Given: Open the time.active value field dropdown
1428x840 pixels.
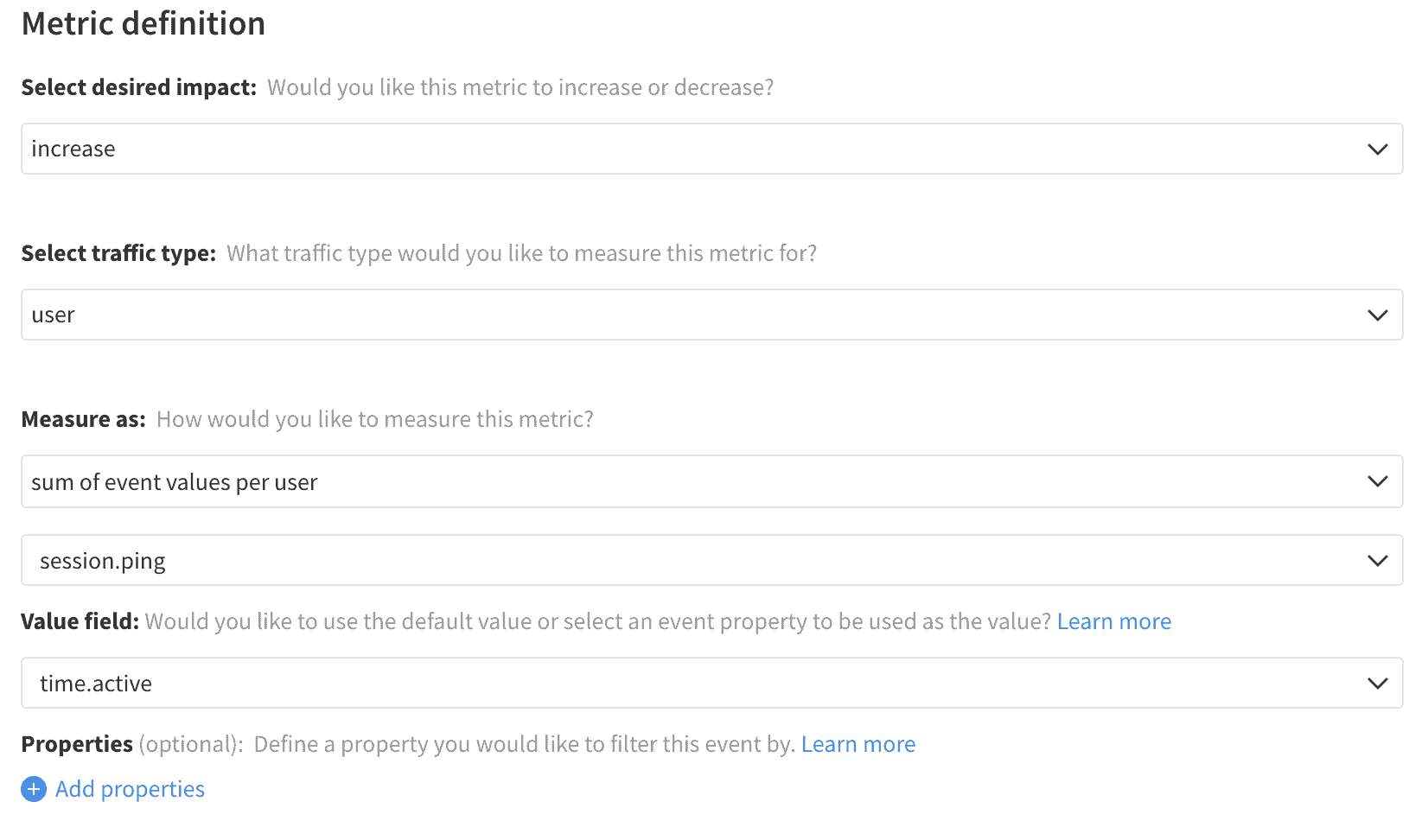Looking at the screenshot, I should coord(711,683).
